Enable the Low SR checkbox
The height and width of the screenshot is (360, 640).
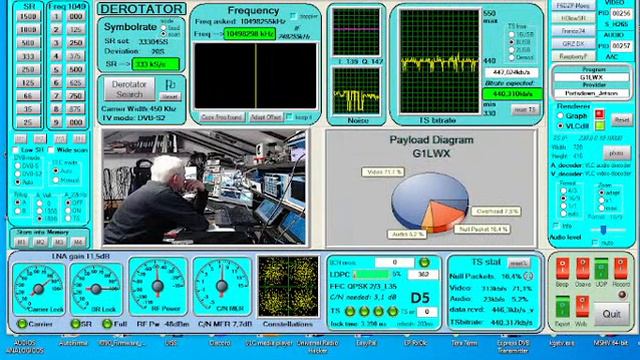(x=16, y=150)
